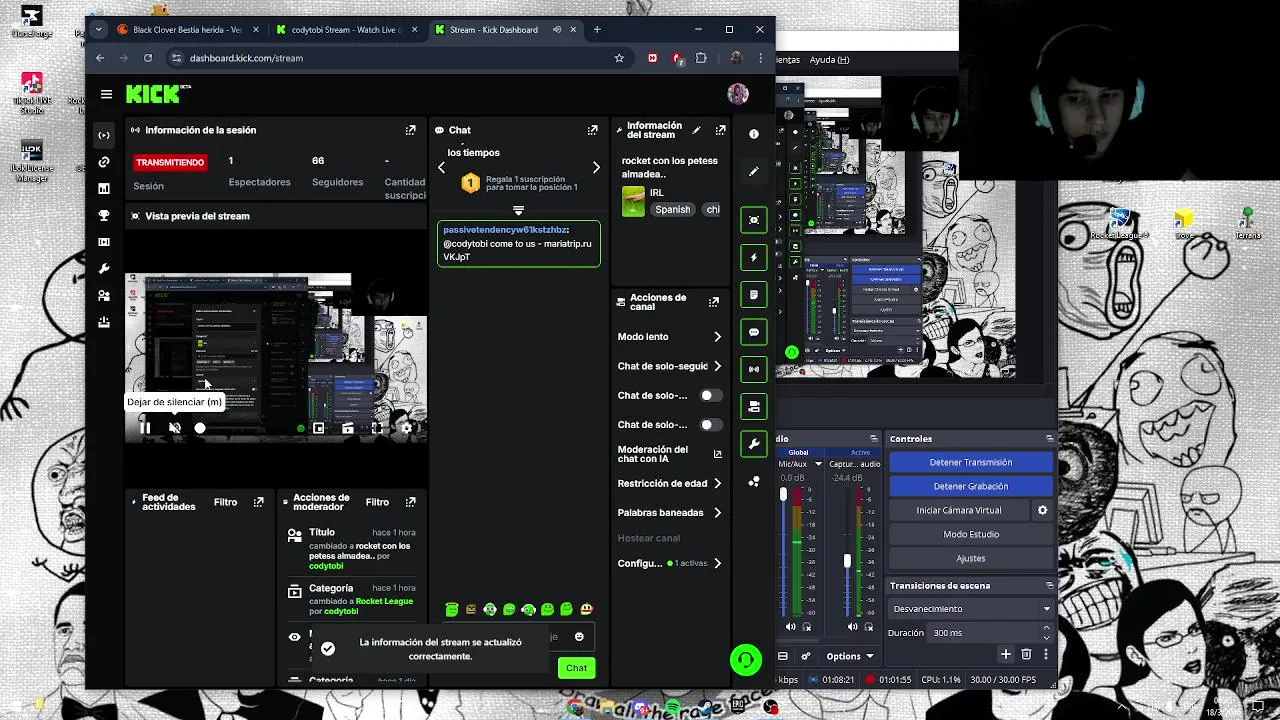The height and width of the screenshot is (720, 1280).
Task: Click Detener Grabación in OBS
Action: (x=971, y=486)
